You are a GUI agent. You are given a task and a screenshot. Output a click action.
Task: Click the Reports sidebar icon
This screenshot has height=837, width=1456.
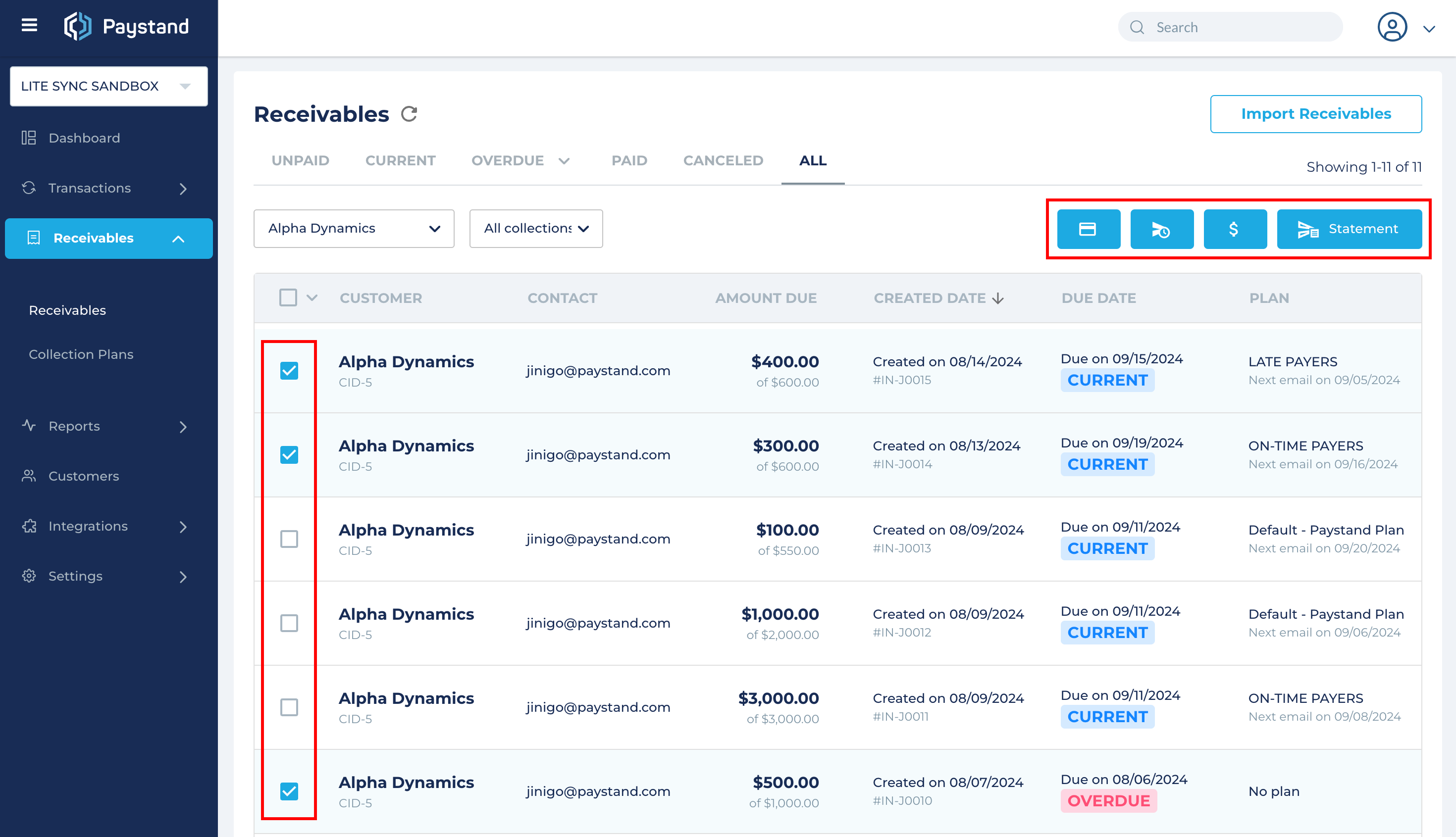pos(29,426)
